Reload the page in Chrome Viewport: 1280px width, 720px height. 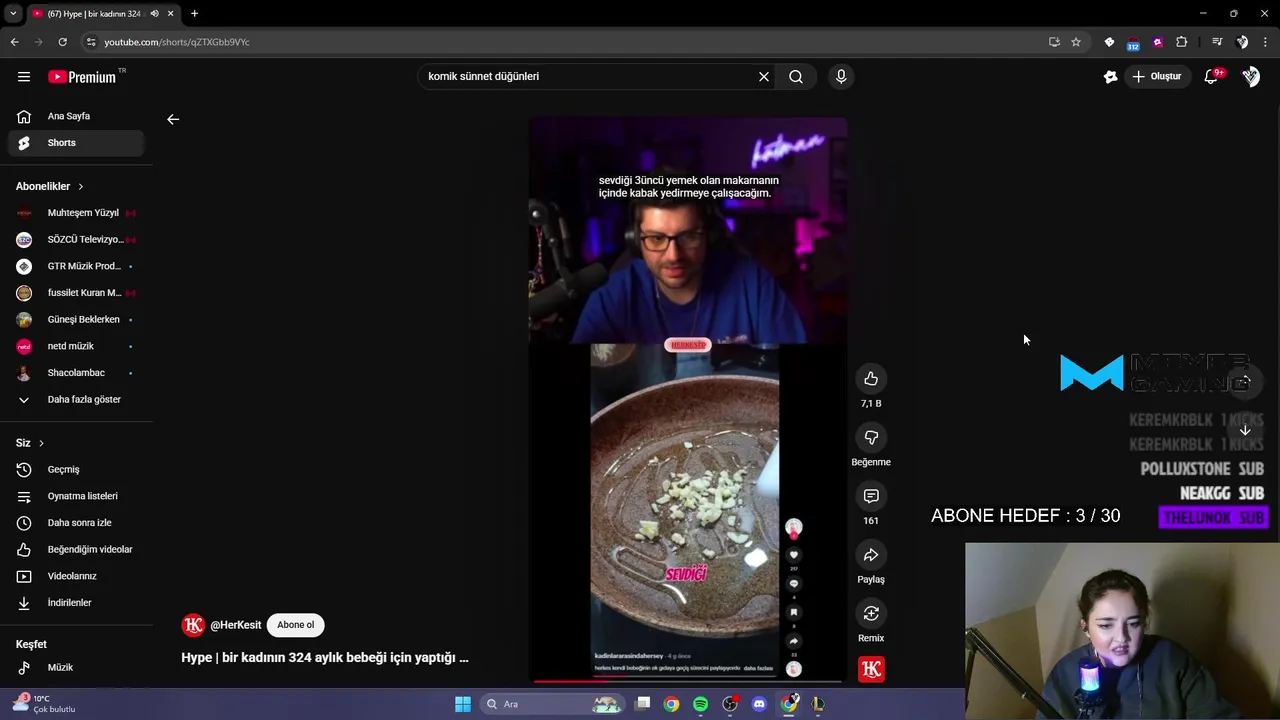[62, 42]
